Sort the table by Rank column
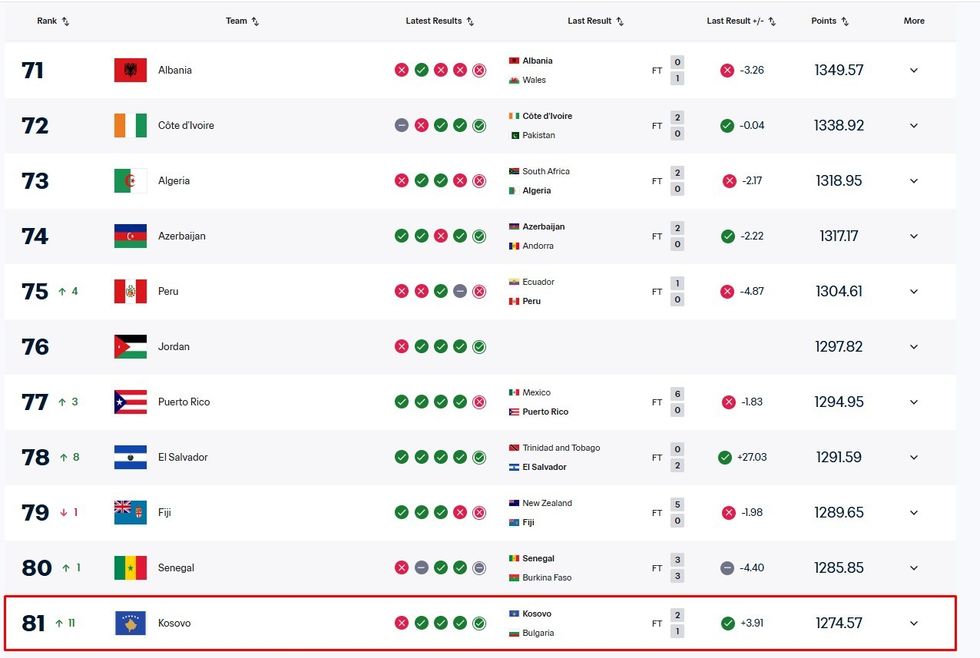 53,21
